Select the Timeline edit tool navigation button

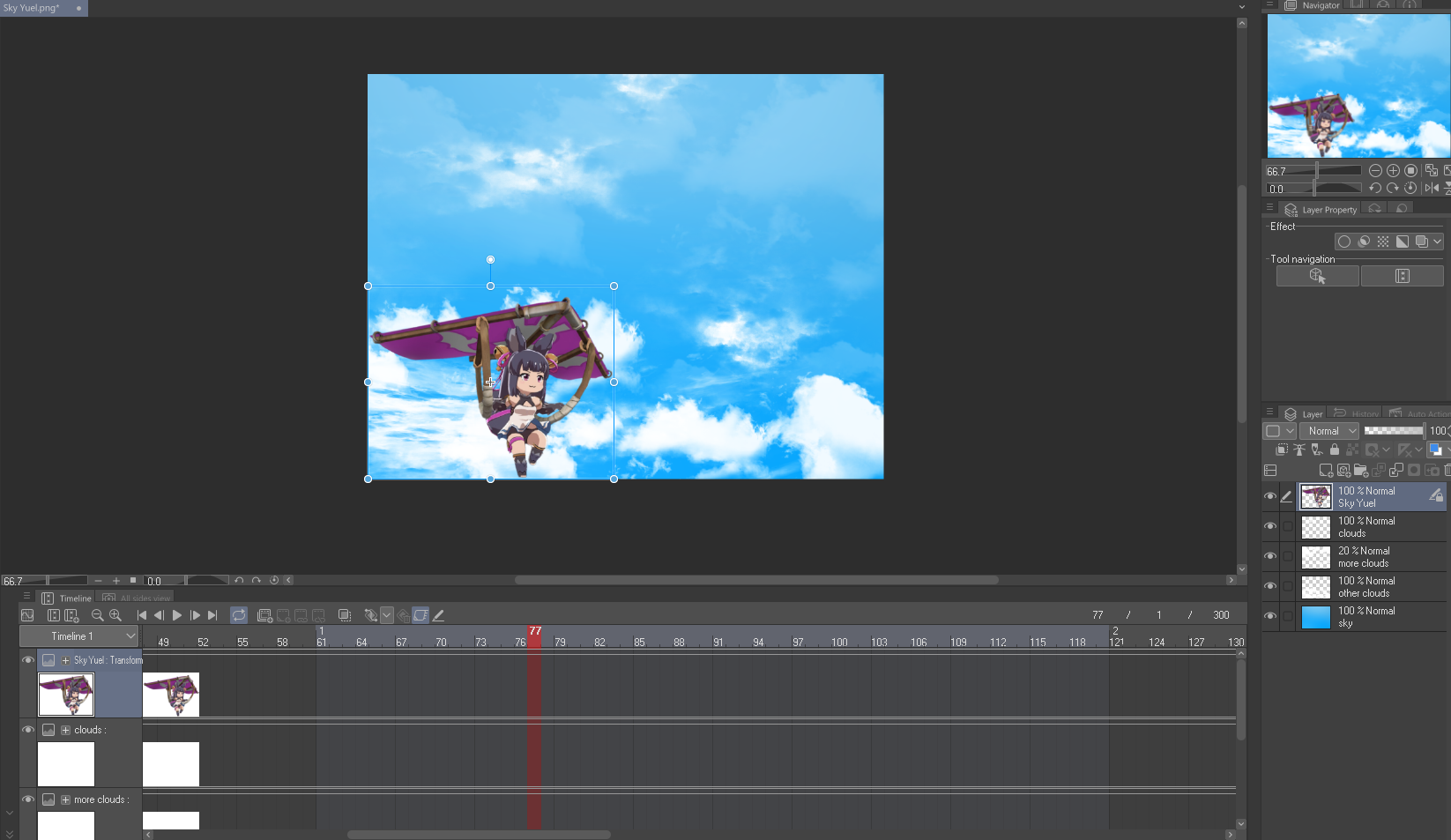[1403, 276]
